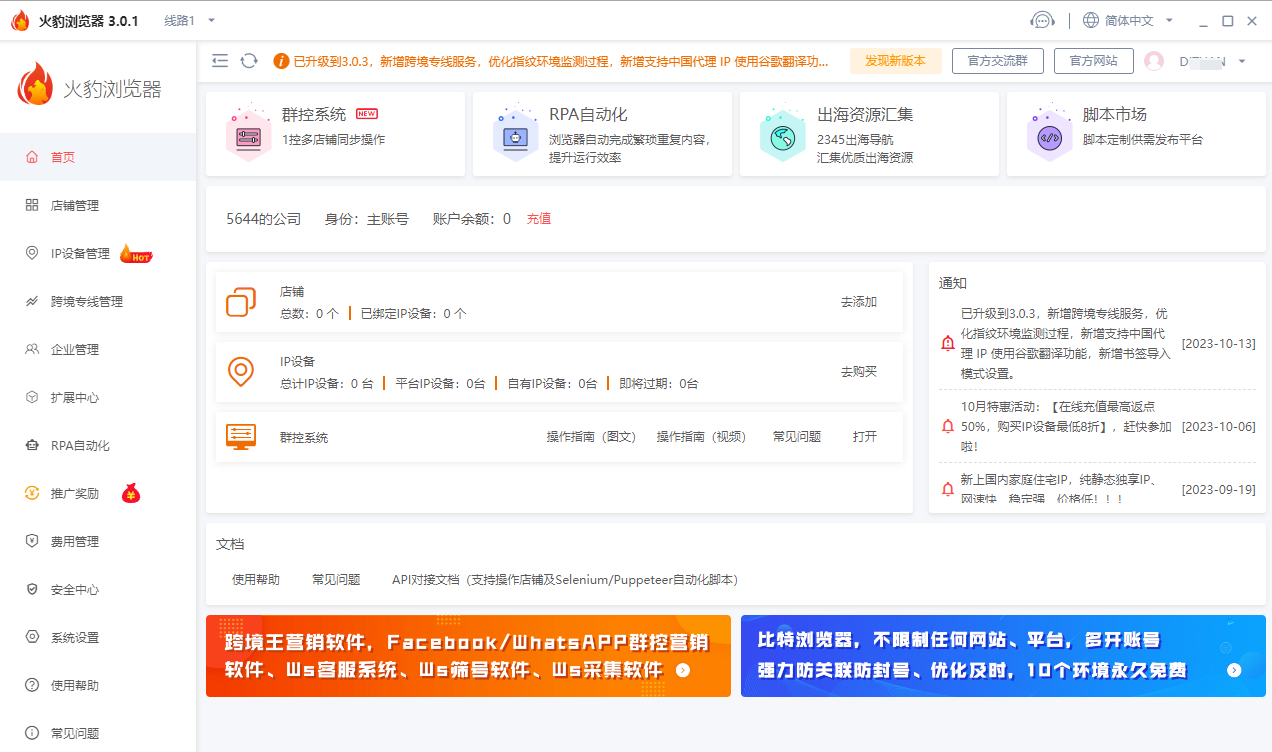This screenshot has height=752, width=1272.
Task: Open 操作指南（图文）link
Action: [x=591, y=437]
